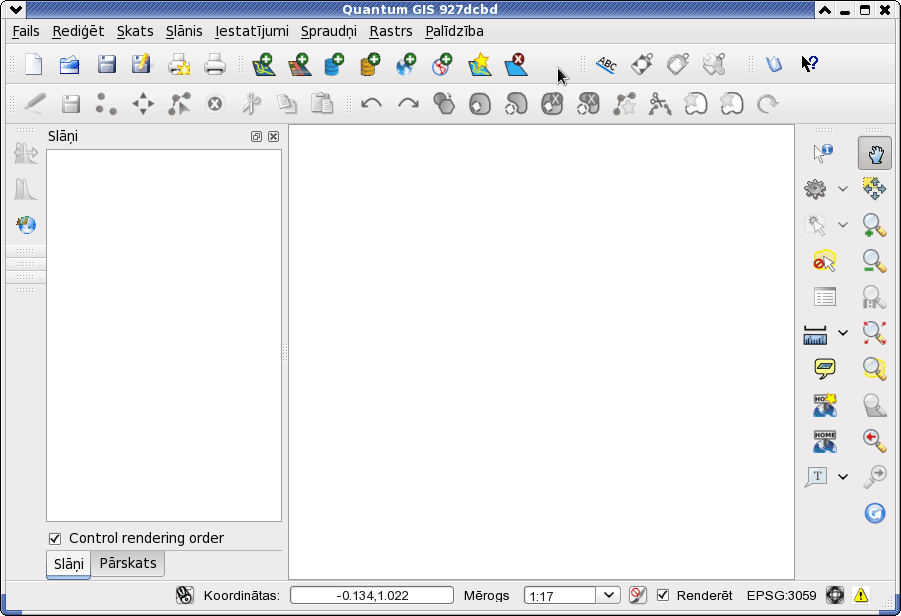The image size is (901, 616).
Task: Open the Iestatījumi menu
Action: point(252,31)
